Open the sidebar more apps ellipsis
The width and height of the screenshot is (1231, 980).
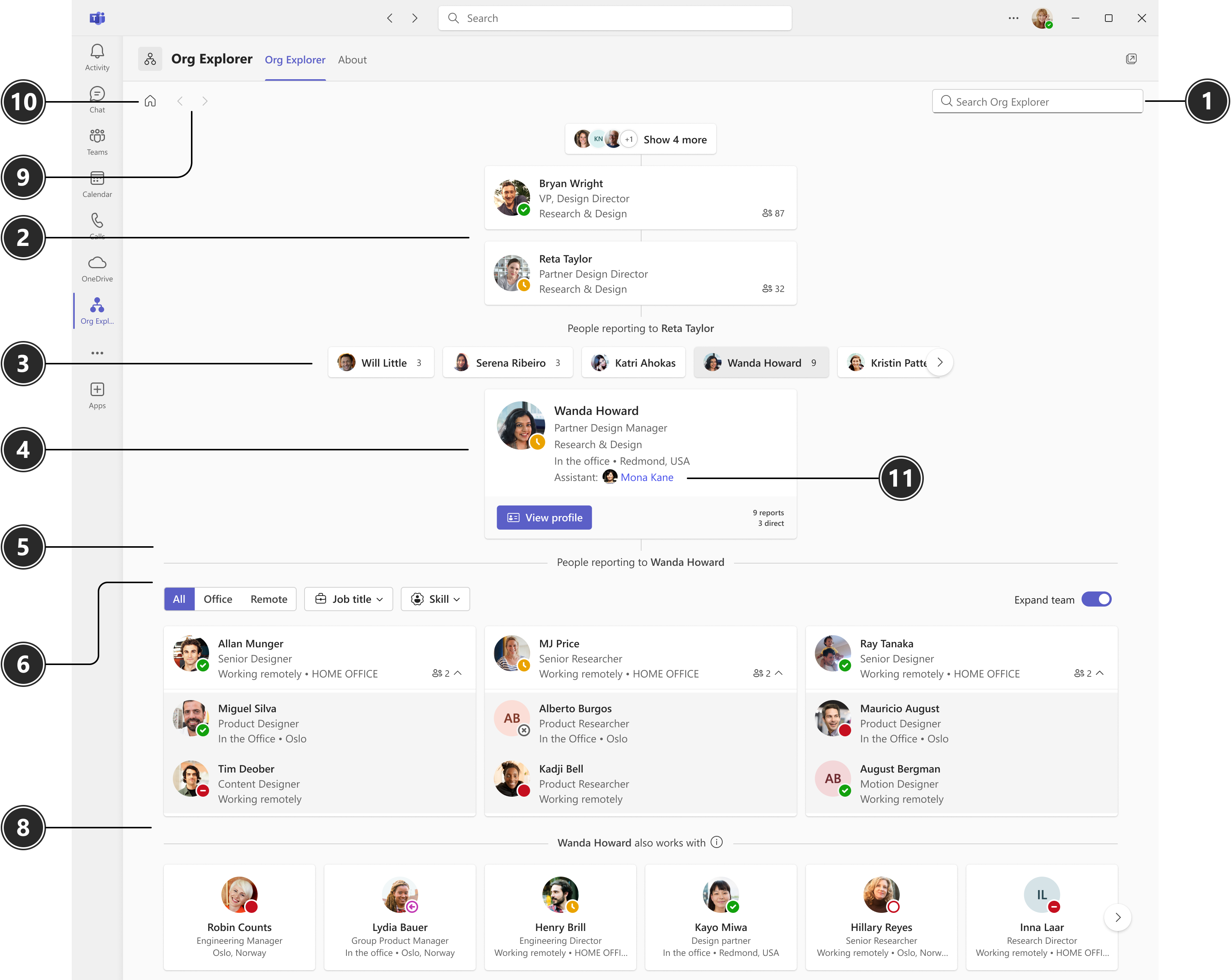click(x=97, y=353)
